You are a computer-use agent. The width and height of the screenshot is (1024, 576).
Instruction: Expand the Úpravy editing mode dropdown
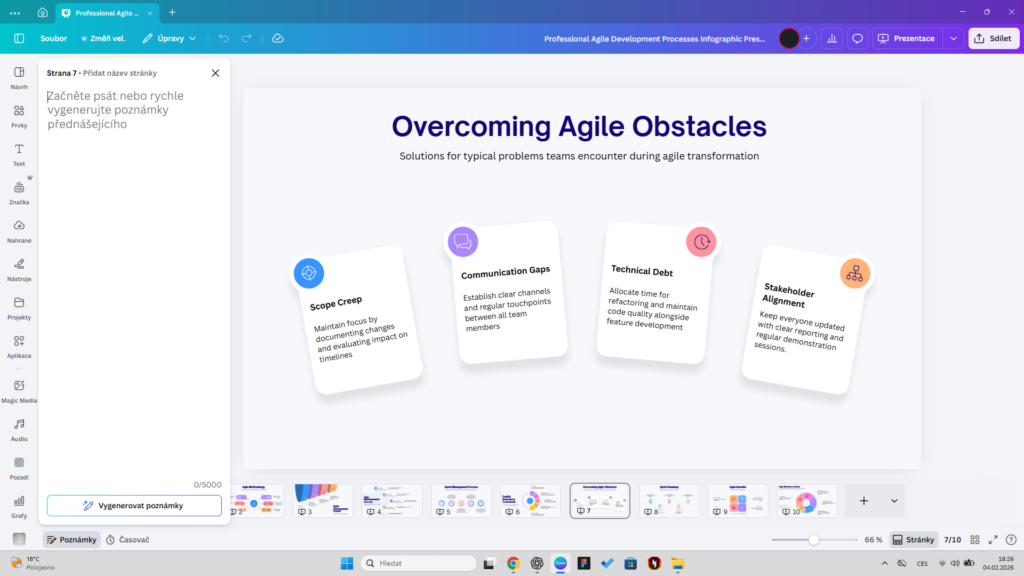pos(169,38)
